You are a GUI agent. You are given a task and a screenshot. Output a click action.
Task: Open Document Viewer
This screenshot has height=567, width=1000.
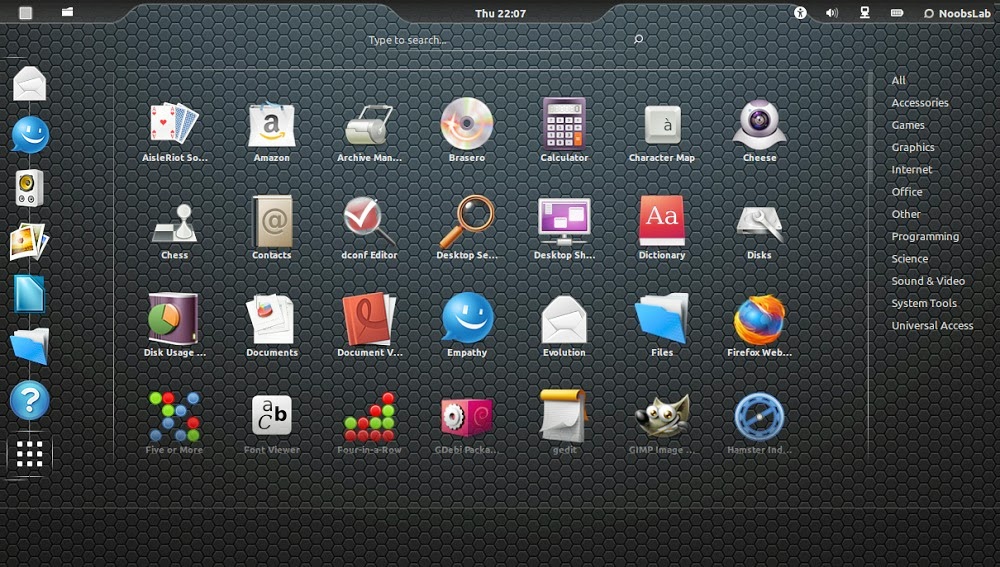pyautogui.click(x=369, y=326)
